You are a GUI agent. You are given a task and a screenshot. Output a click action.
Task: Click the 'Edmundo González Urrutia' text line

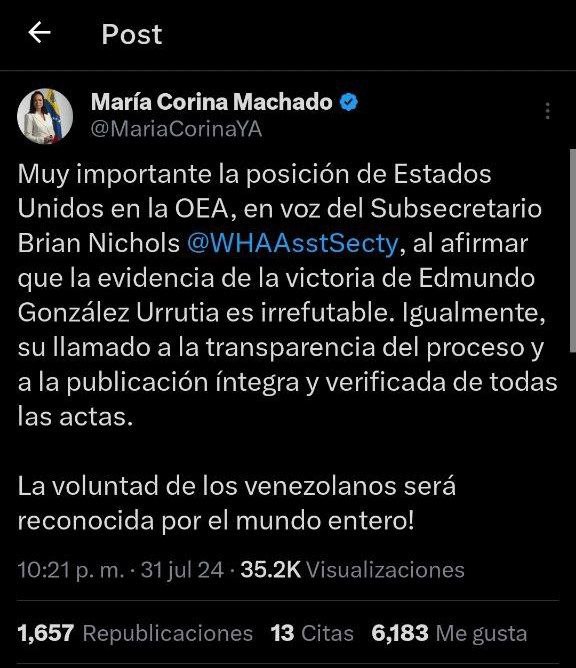[x=282, y=313]
